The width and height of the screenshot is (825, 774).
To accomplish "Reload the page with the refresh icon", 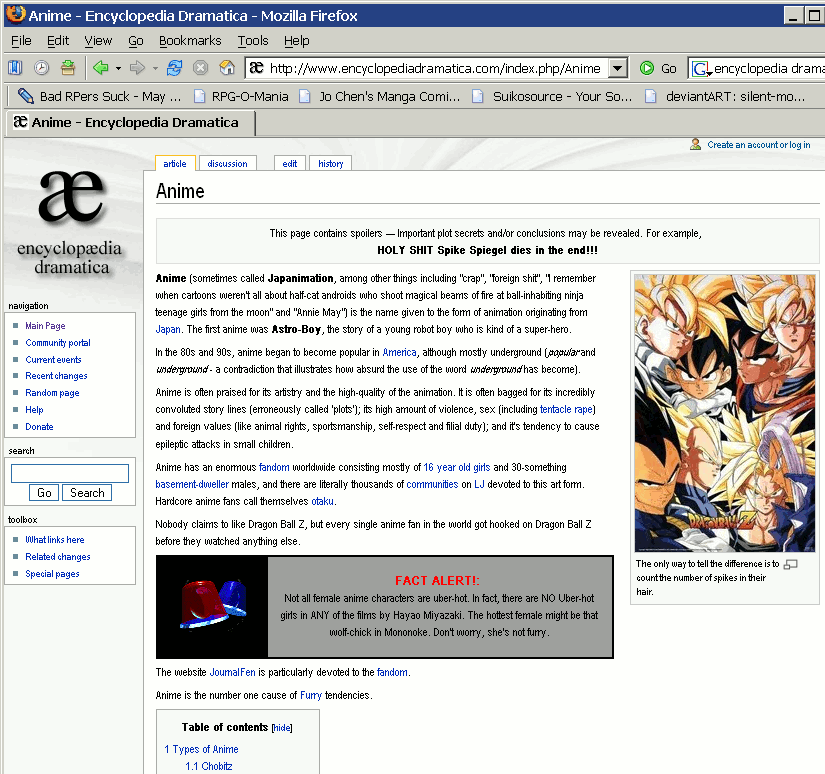I will [x=174, y=68].
